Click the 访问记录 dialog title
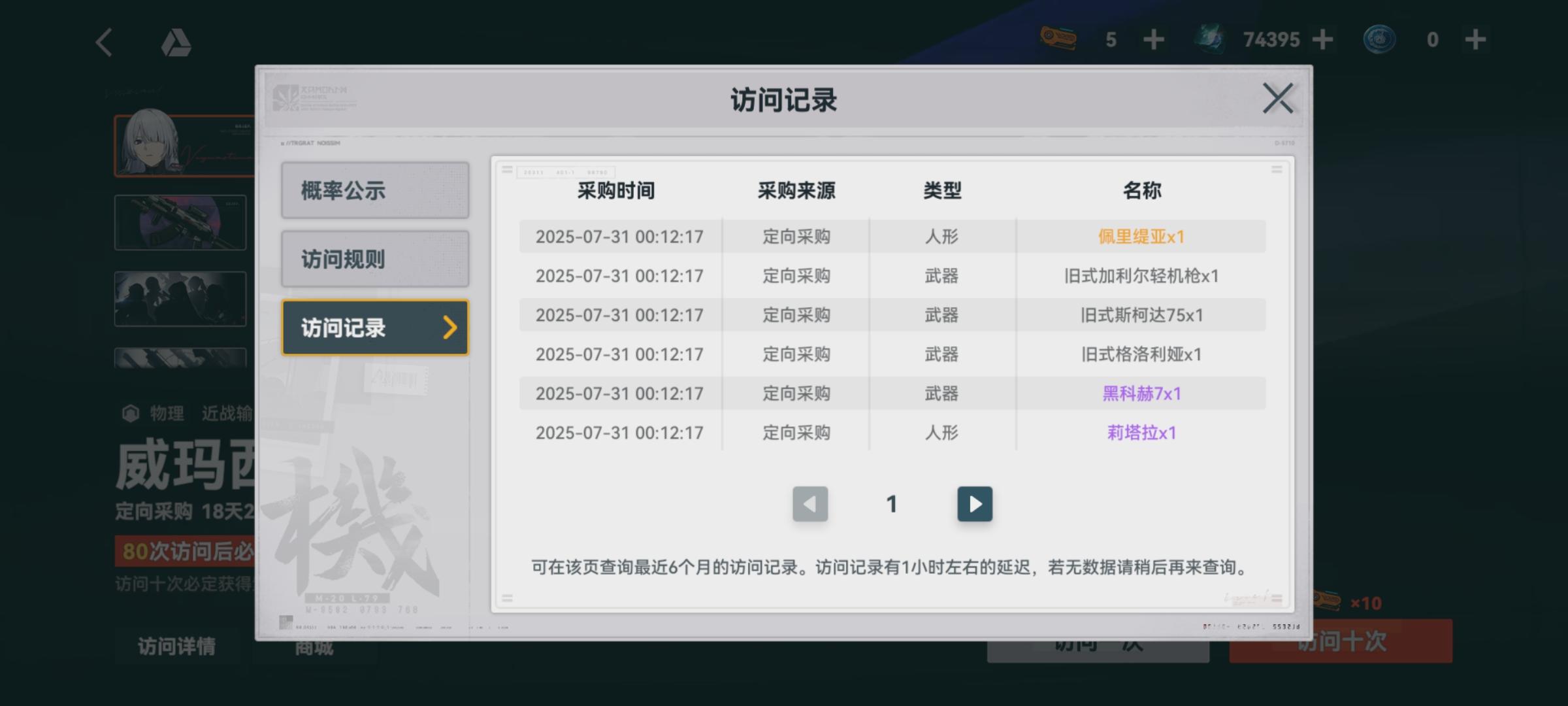The image size is (1568, 706). click(x=783, y=100)
